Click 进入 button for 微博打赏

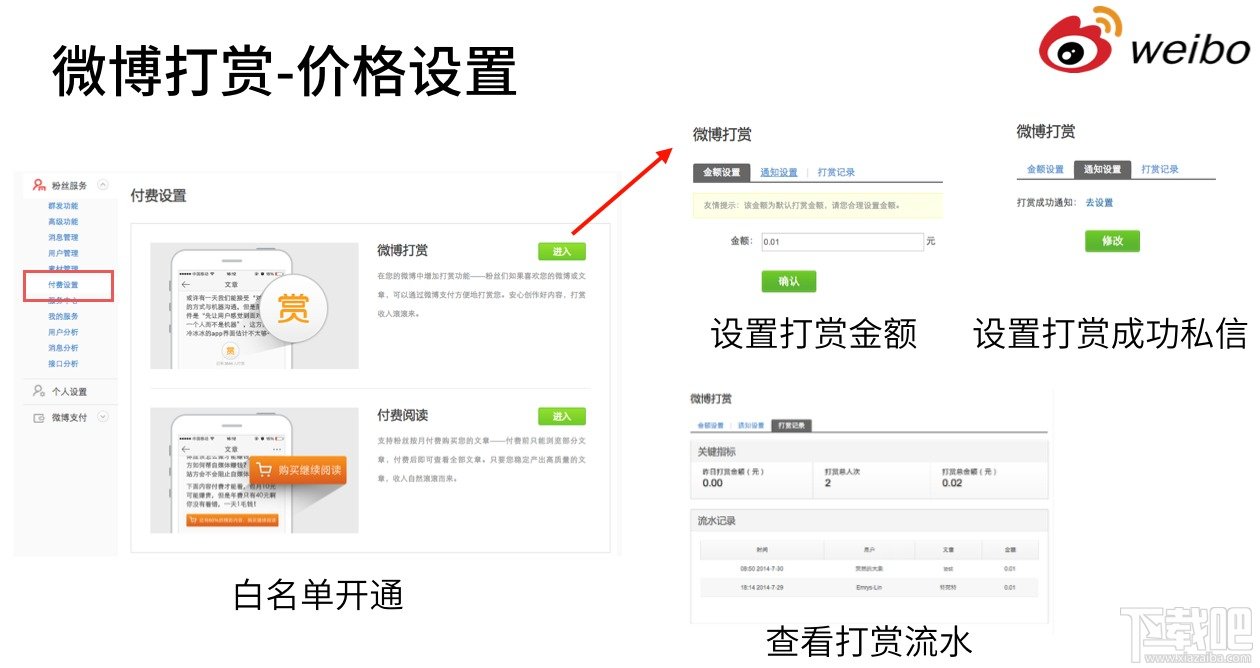coord(562,252)
